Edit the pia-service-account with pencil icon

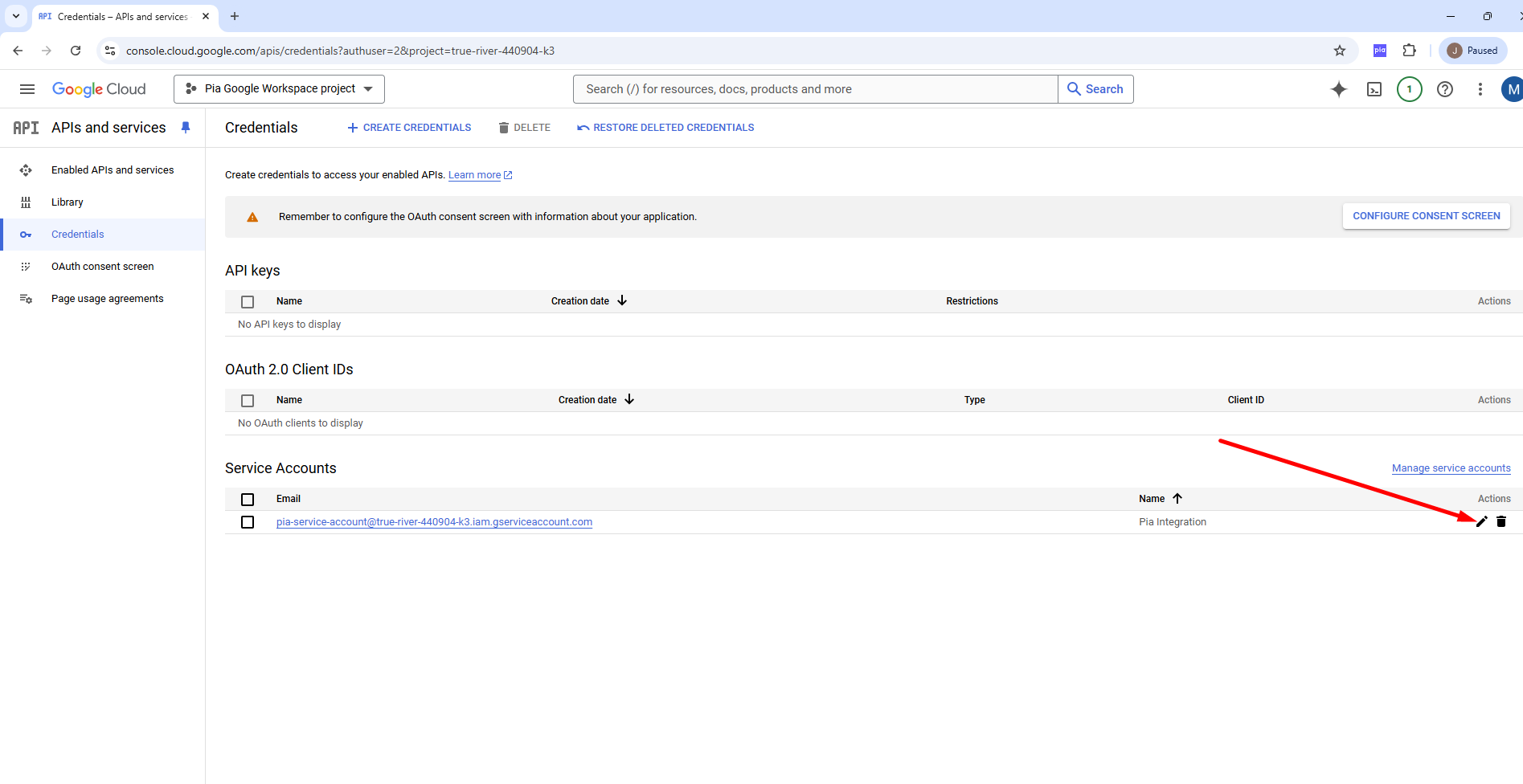[1482, 521]
